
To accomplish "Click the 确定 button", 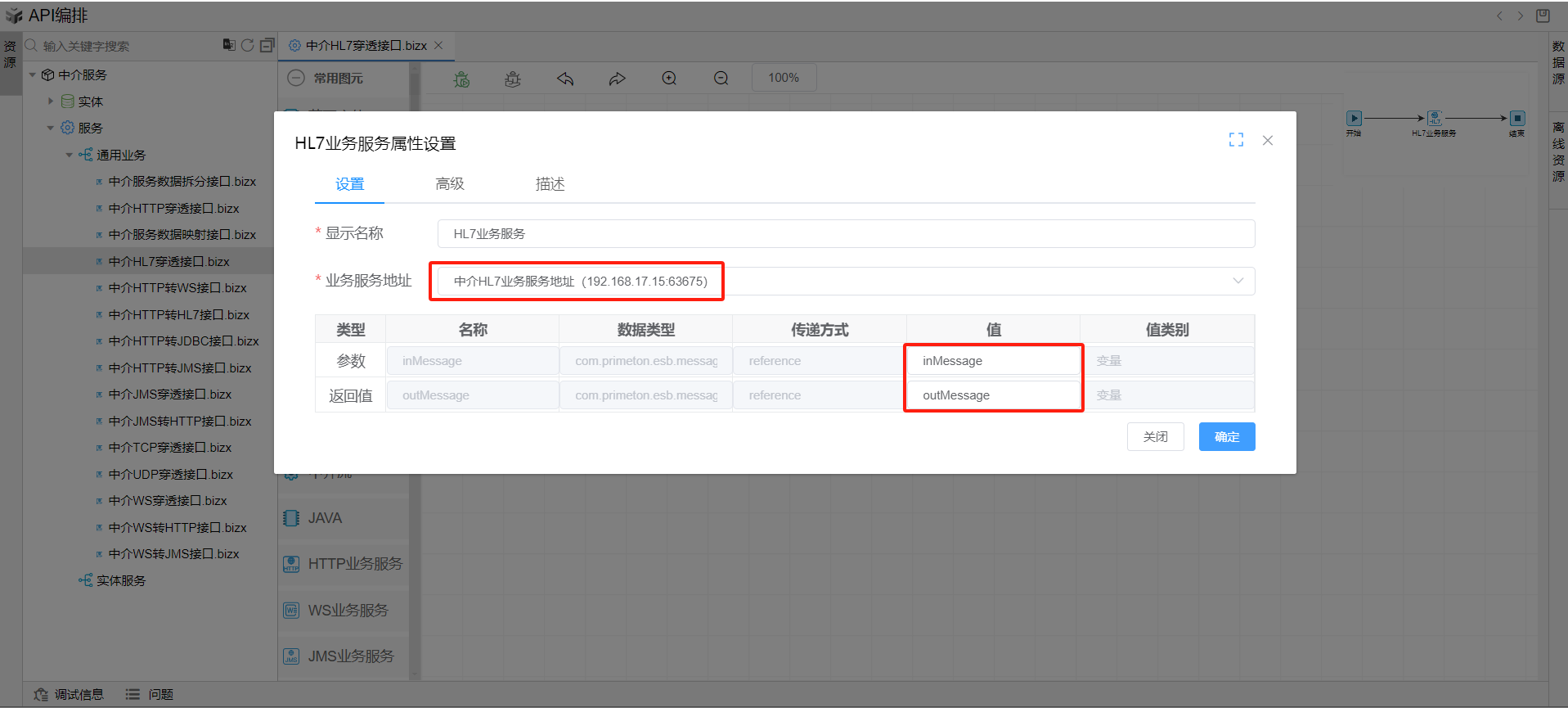I will pos(1226,437).
